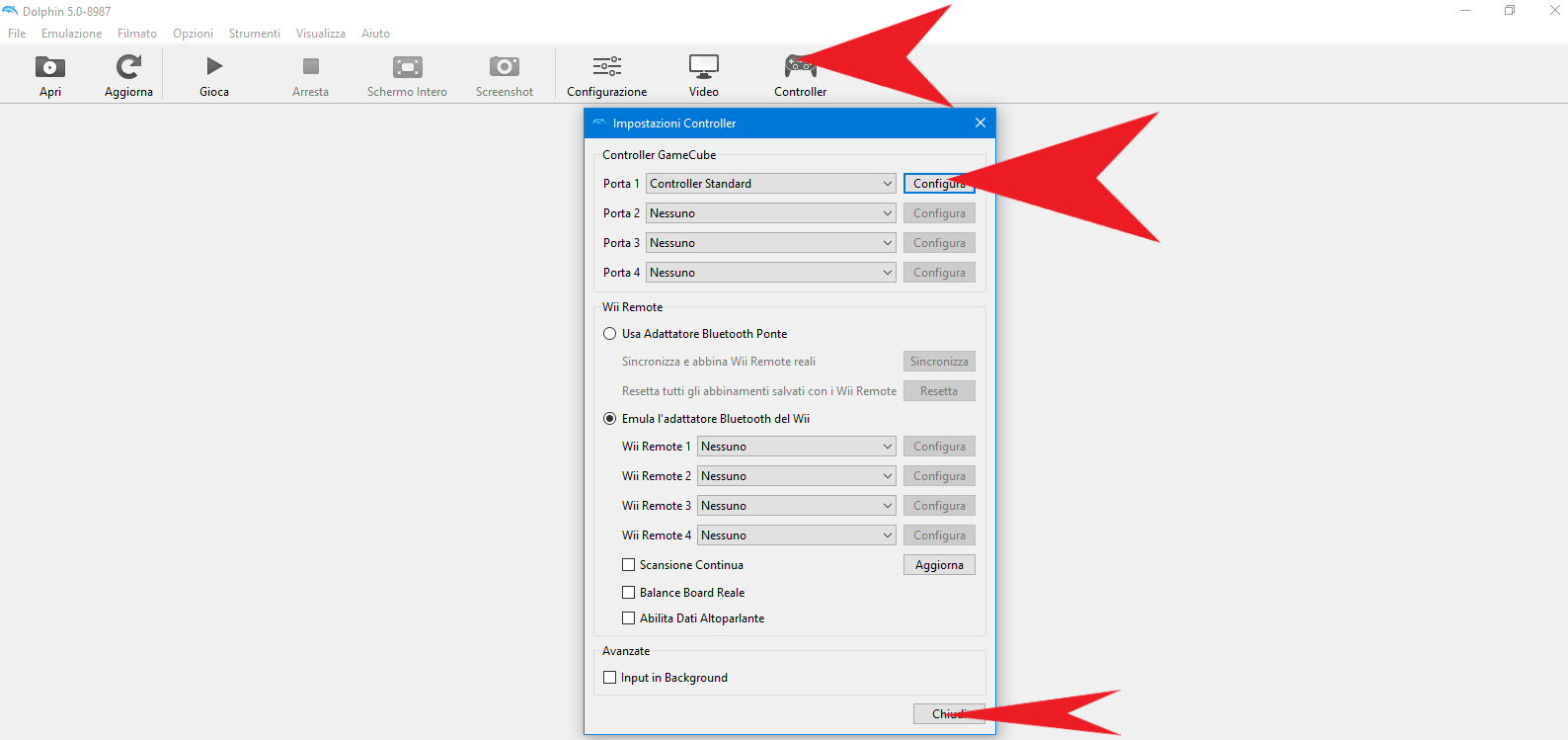Image resolution: width=1568 pixels, height=740 pixels.
Task: Click the Dolphin logo in title bar
Action: click(x=10, y=11)
